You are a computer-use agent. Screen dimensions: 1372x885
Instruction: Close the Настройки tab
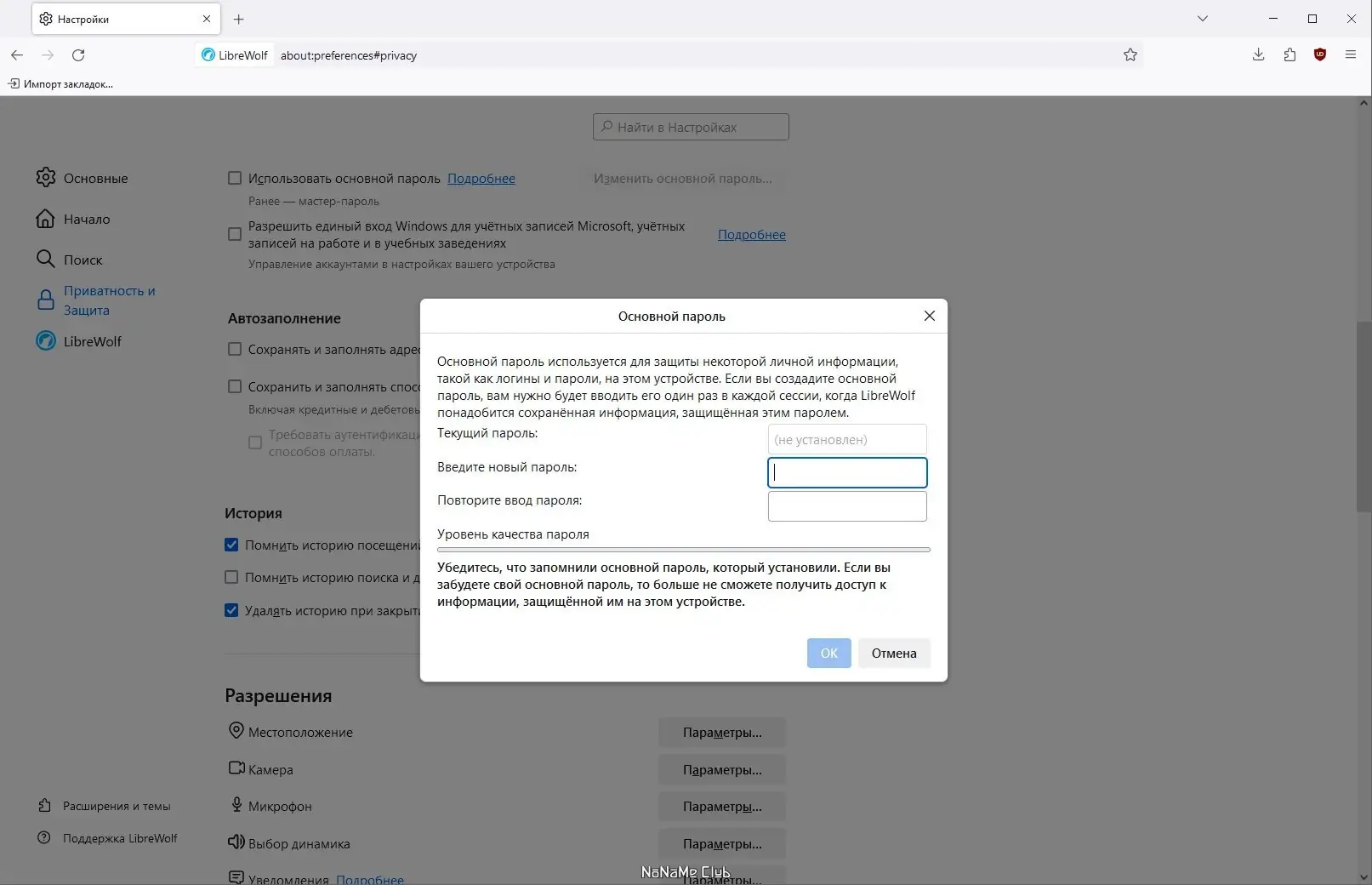[207, 19]
